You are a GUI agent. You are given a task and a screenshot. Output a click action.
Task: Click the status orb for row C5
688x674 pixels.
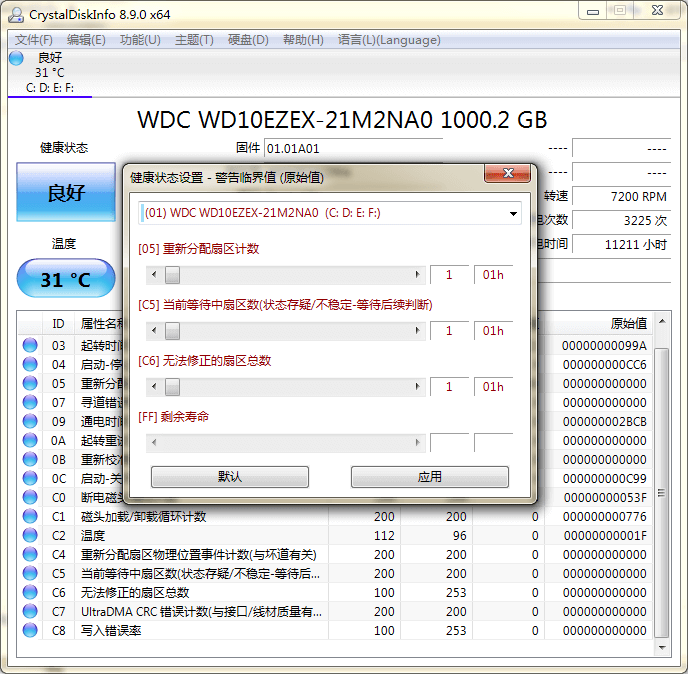(x=30, y=574)
